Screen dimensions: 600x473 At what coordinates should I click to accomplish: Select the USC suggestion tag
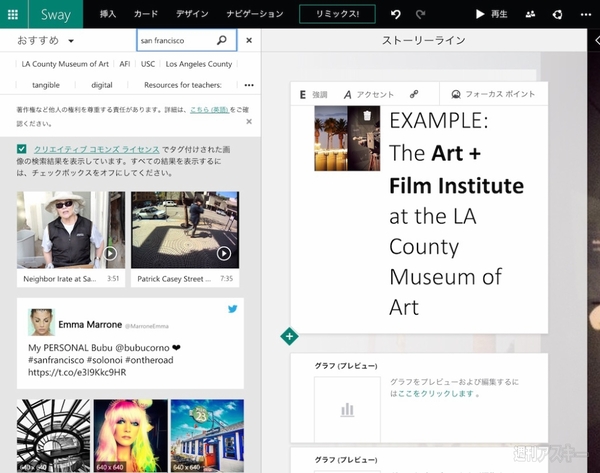[x=148, y=64]
